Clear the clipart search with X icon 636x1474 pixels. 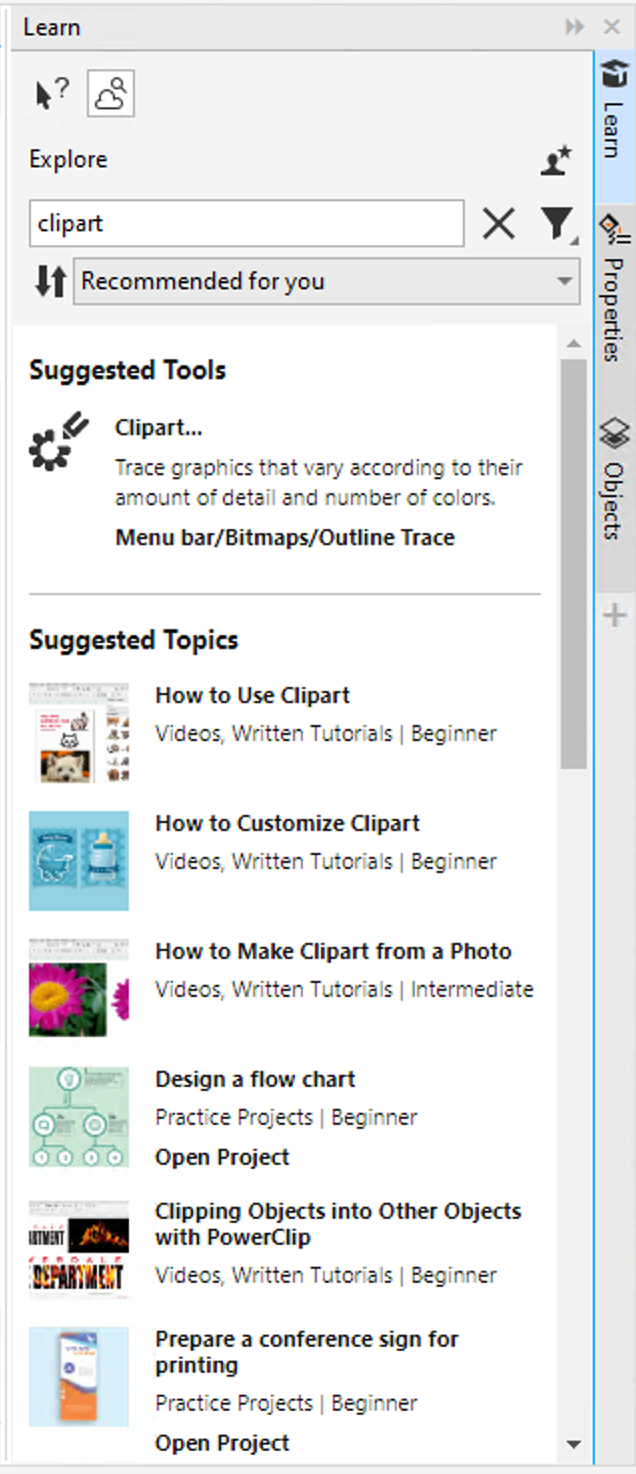[498, 224]
